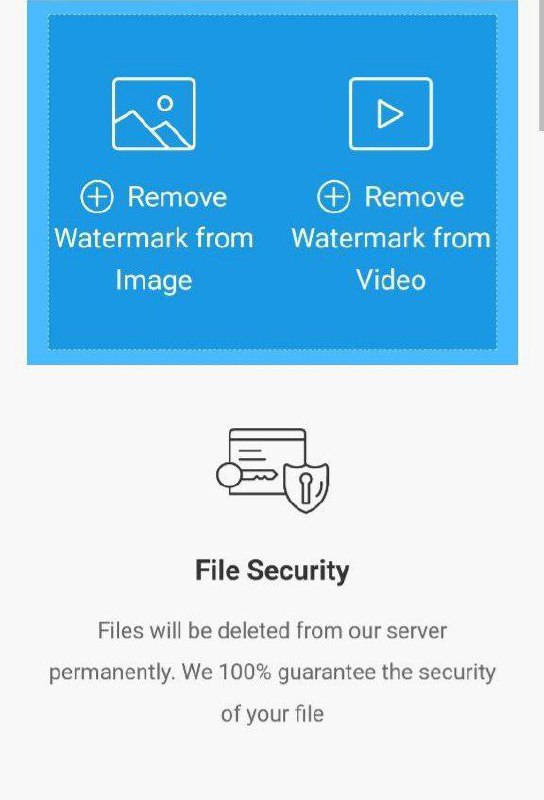Click the word Video under the player icon
This screenshot has height=800, width=544.
[x=391, y=280]
